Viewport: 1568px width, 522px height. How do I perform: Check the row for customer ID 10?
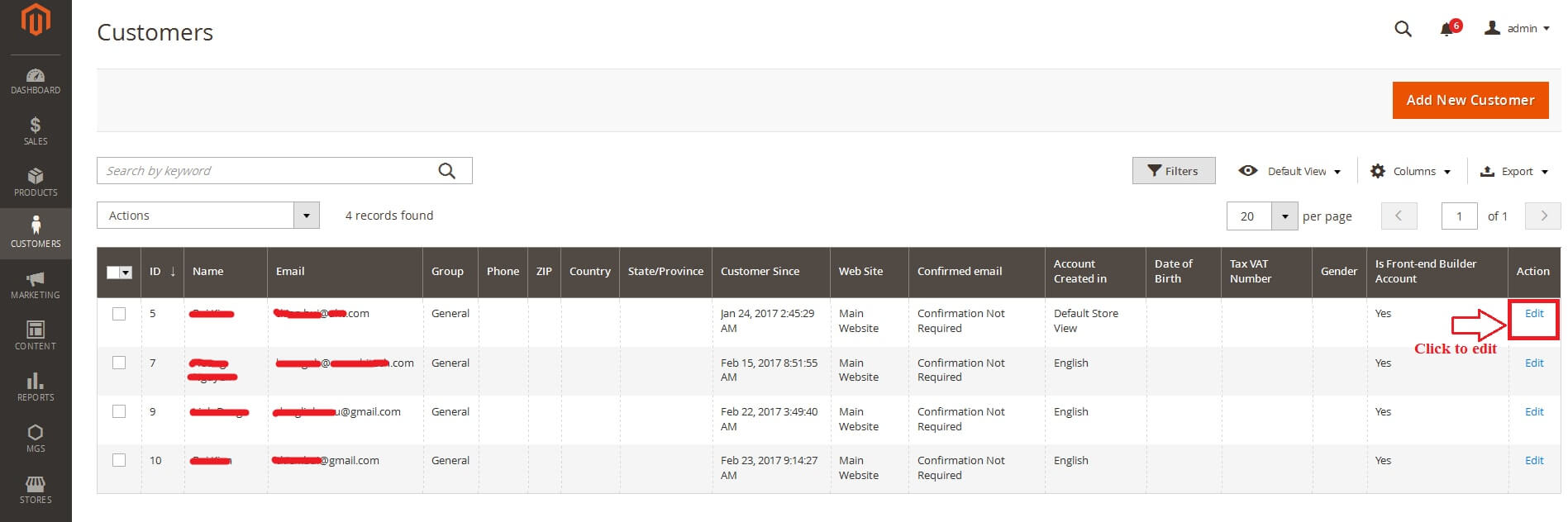[119, 460]
